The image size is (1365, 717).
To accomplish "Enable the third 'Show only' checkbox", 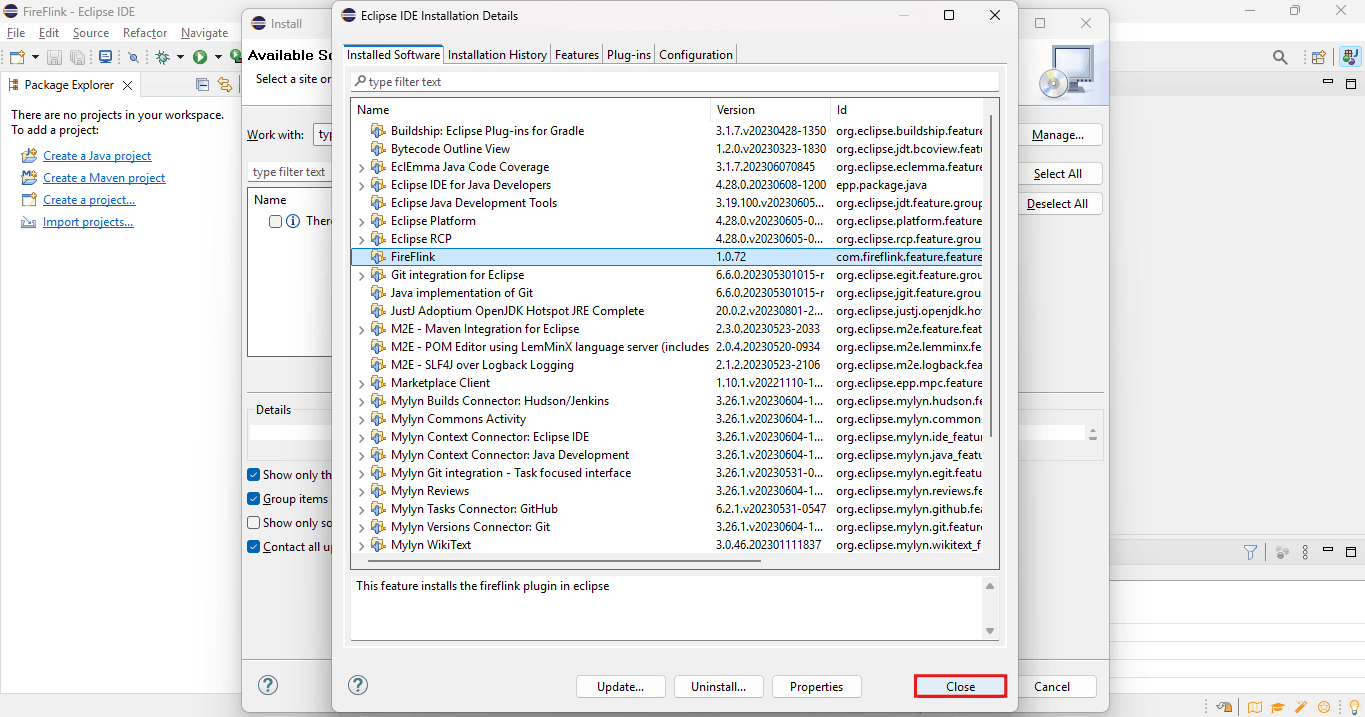I will pos(253,523).
